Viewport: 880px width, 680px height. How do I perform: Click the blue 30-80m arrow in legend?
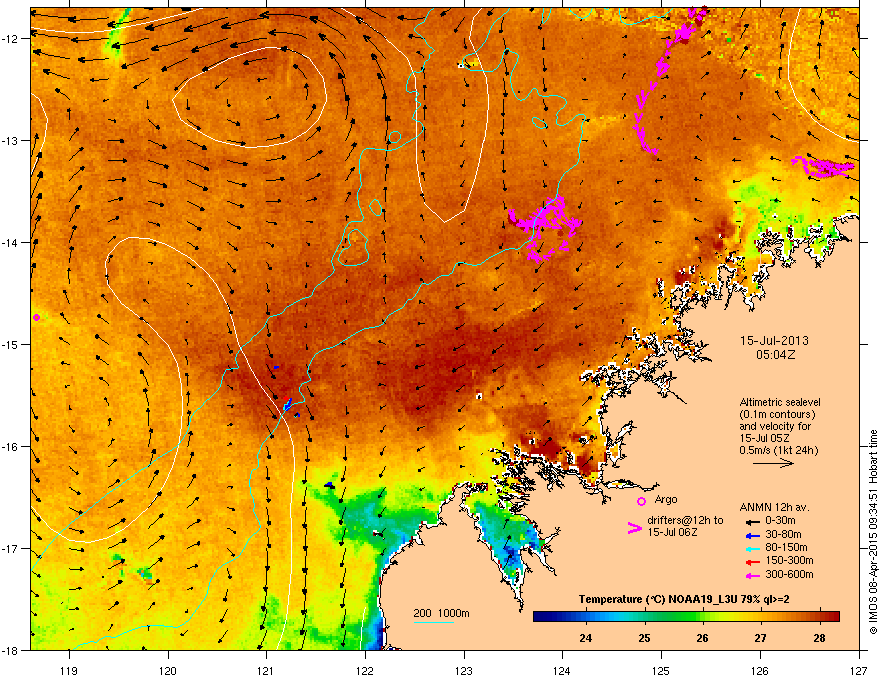(x=751, y=535)
